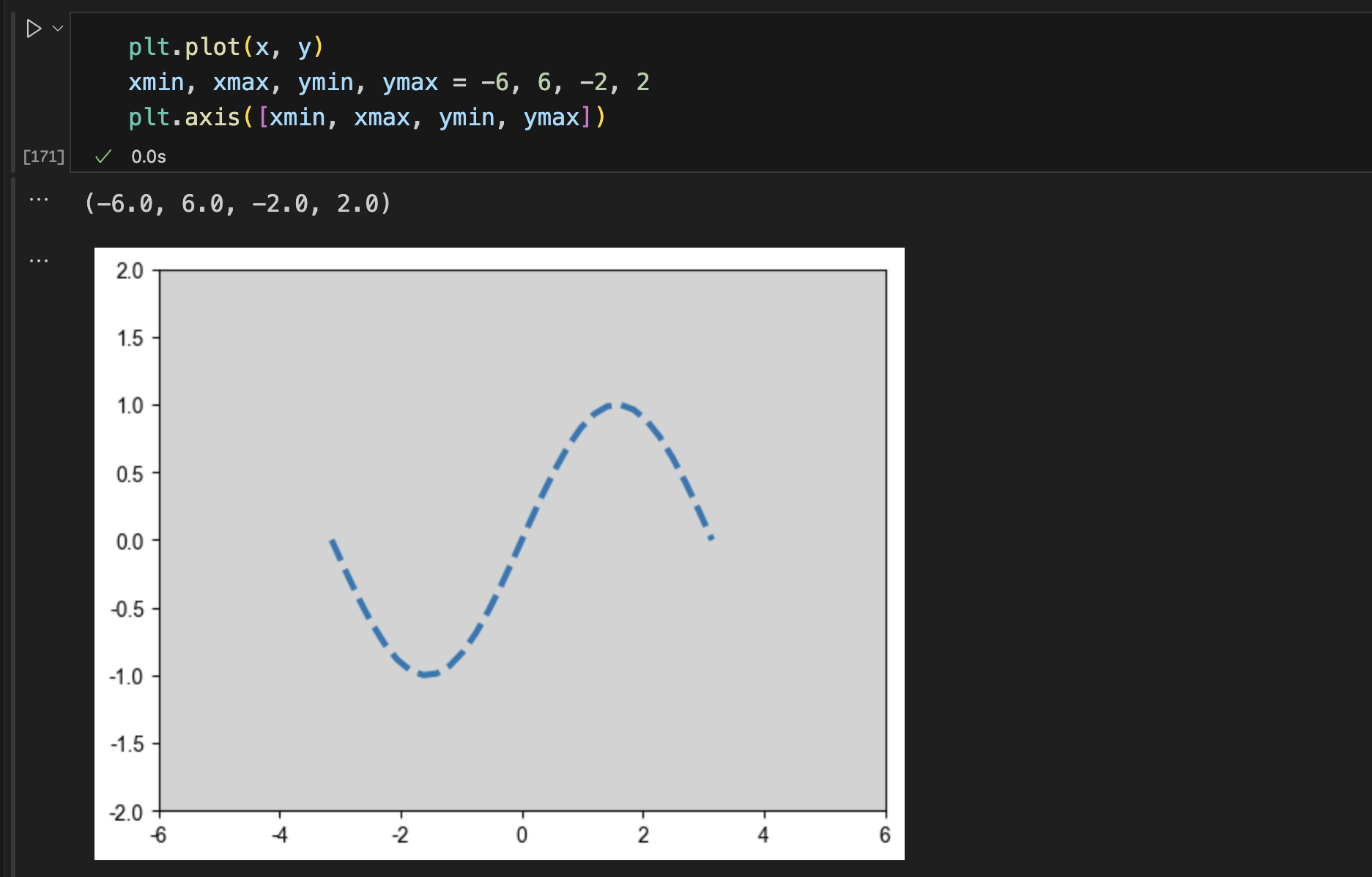Click the x-axis tick label 0
The width and height of the screenshot is (1372, 877).
tap(522, 835)
